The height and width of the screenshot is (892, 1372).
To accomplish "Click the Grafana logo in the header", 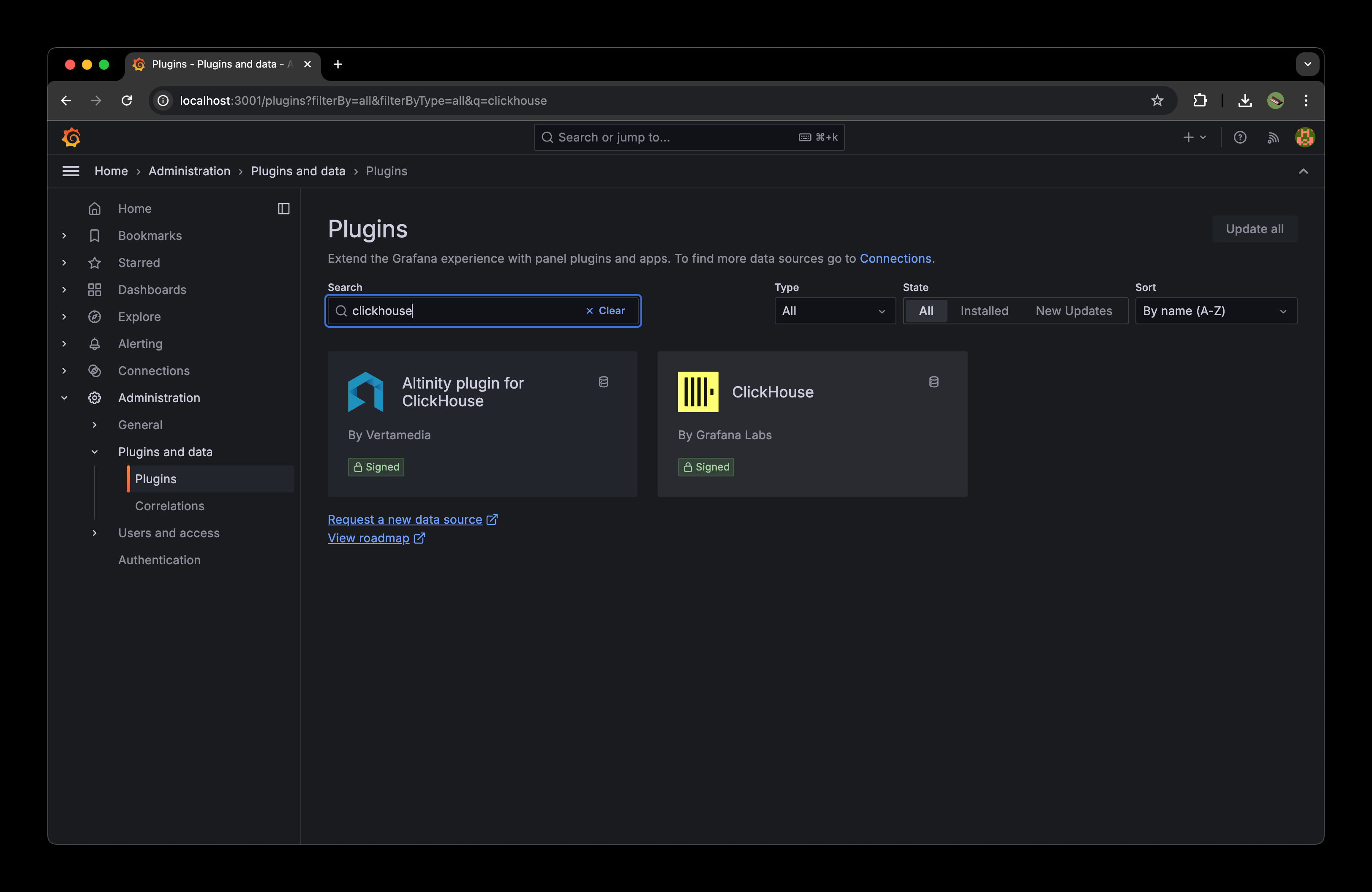I will click(71, 137).
